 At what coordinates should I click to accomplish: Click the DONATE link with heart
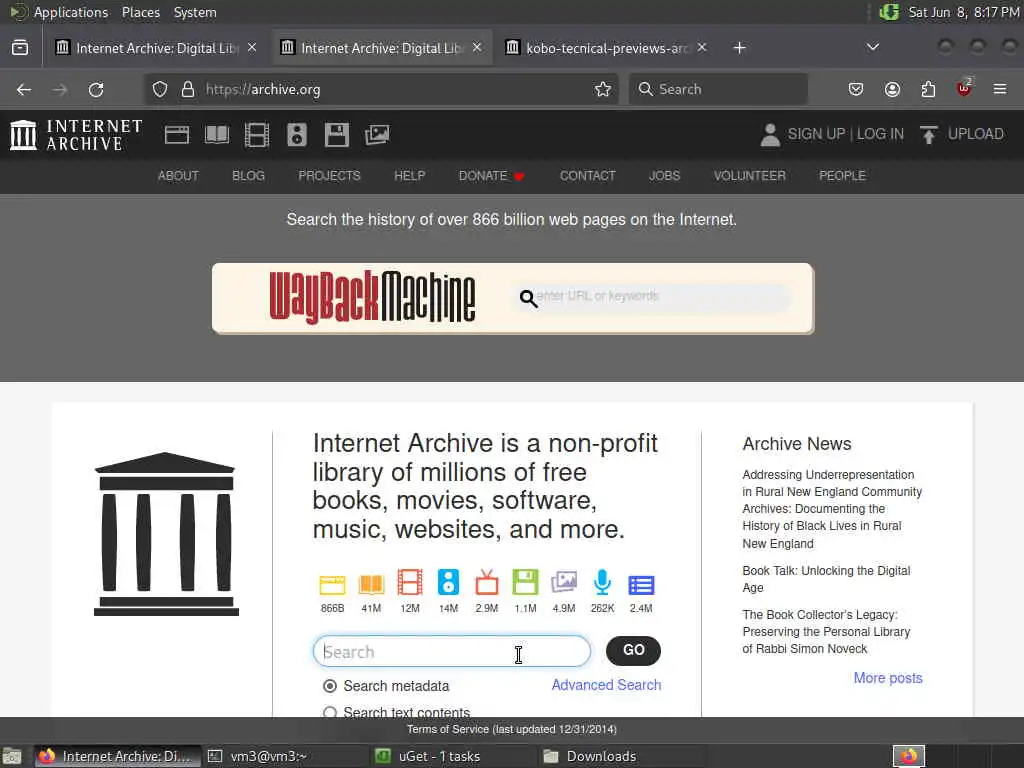(x=492, y=176)
